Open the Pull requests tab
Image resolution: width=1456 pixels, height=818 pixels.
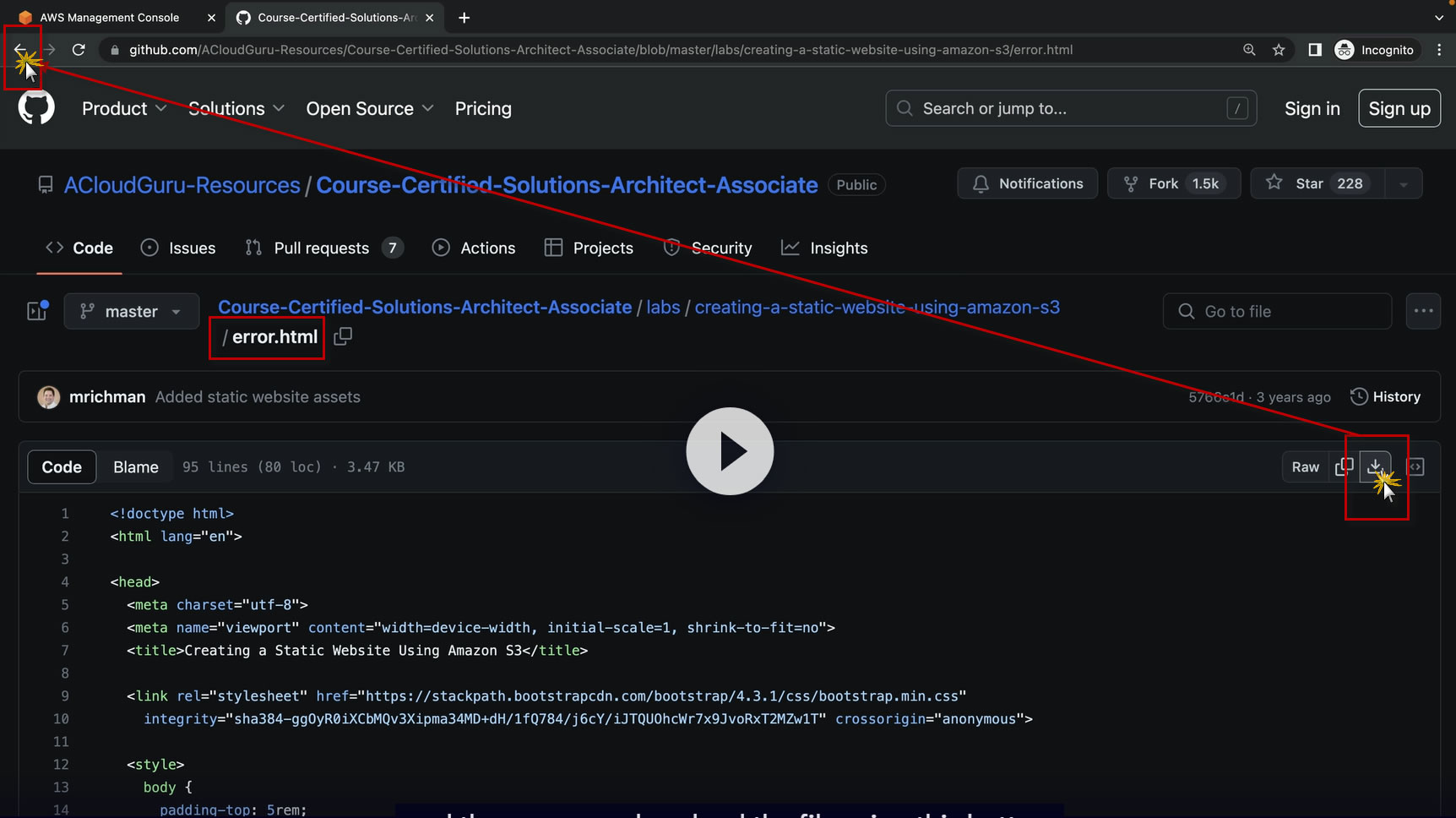[x=321, y=248]
